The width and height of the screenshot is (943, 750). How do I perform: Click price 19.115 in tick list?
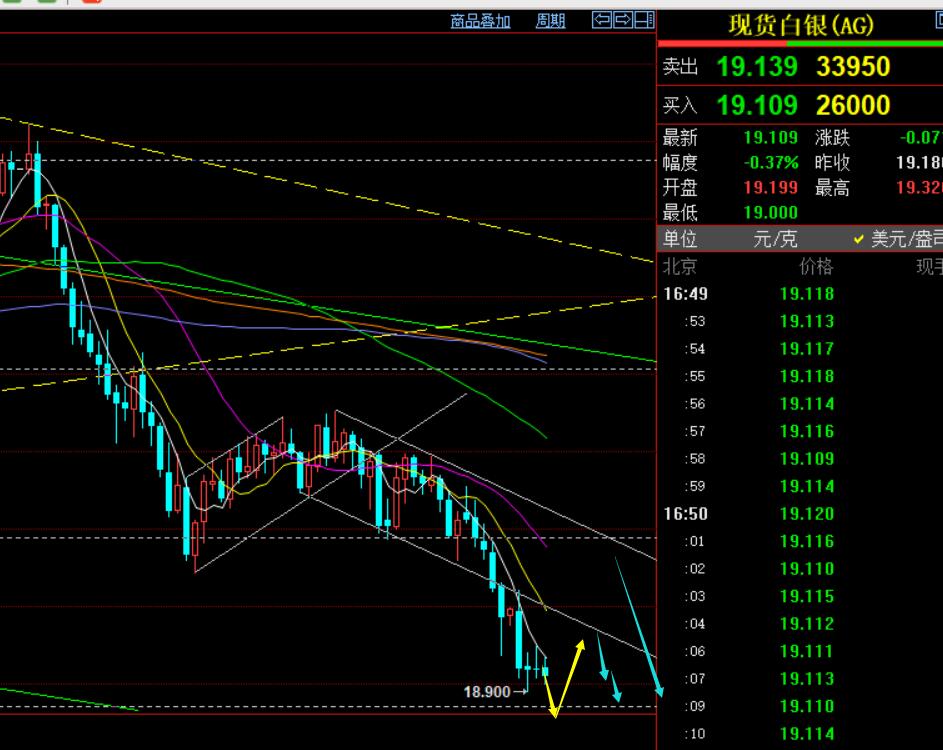(x=807, y=596)
